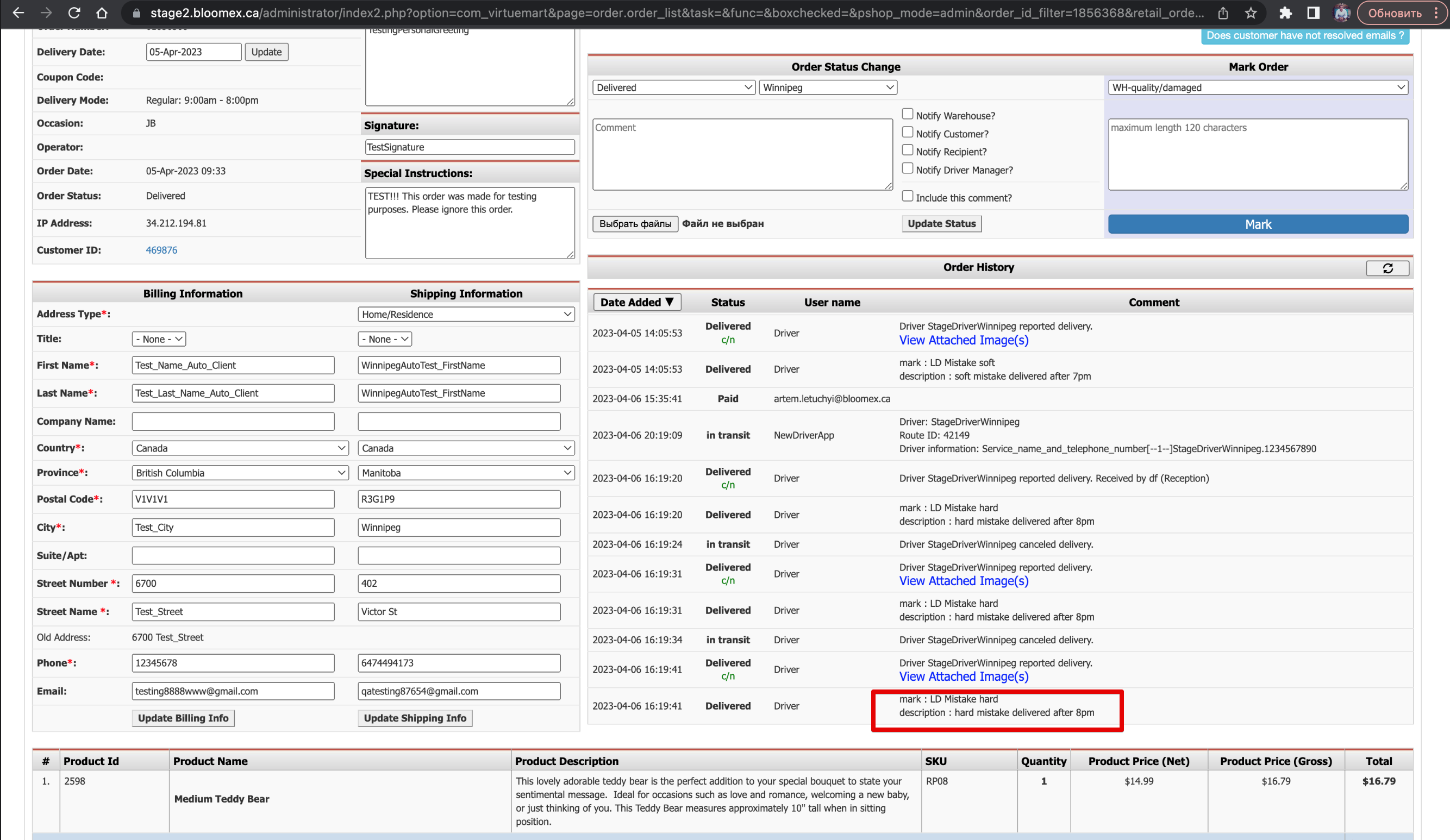Open View Attached Image(s) for 16:19:41 entry
Viewport: 1450px width, 840px height.
964,676
